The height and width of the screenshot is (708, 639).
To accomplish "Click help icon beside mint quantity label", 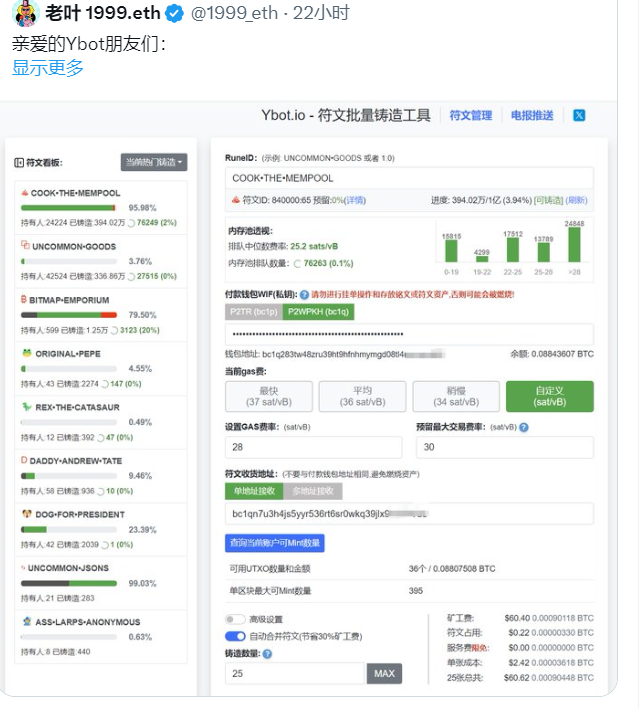I will 267,654.
